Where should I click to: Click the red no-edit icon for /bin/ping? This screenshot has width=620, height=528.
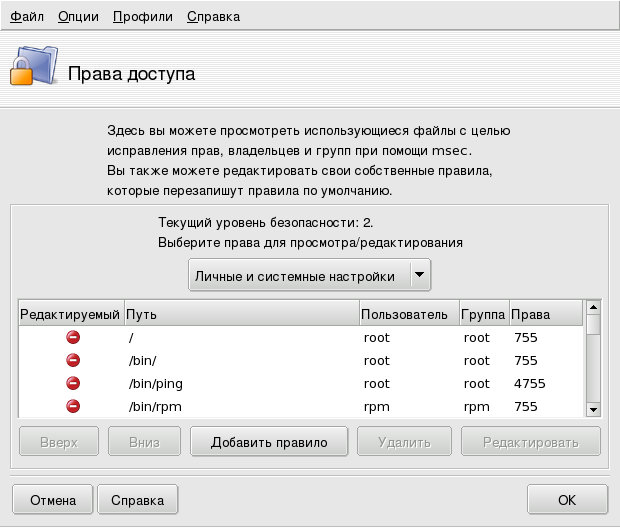pos(73,383)
